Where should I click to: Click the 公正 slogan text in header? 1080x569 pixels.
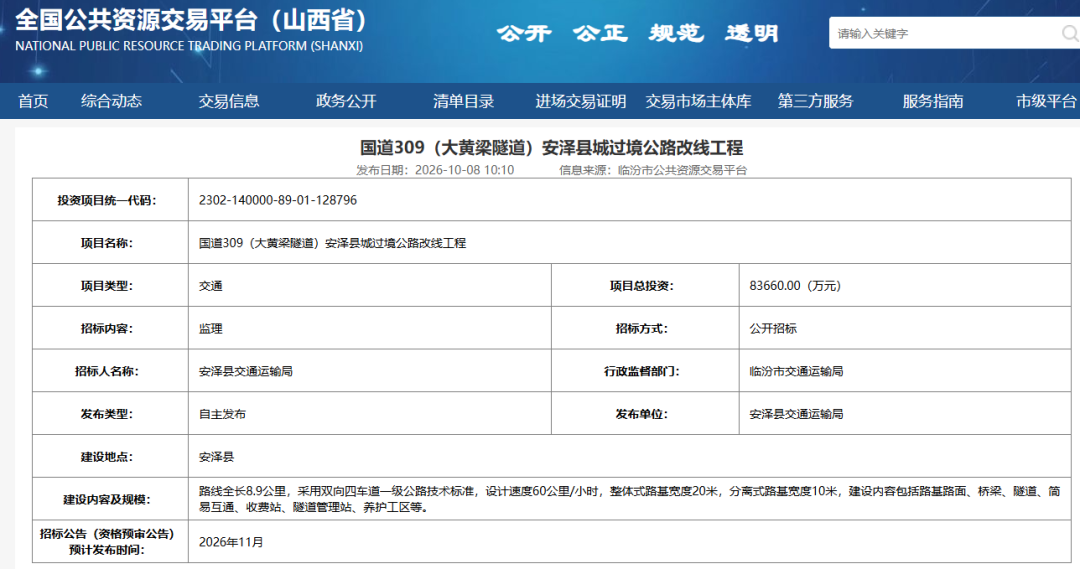(x=601, y=33)
